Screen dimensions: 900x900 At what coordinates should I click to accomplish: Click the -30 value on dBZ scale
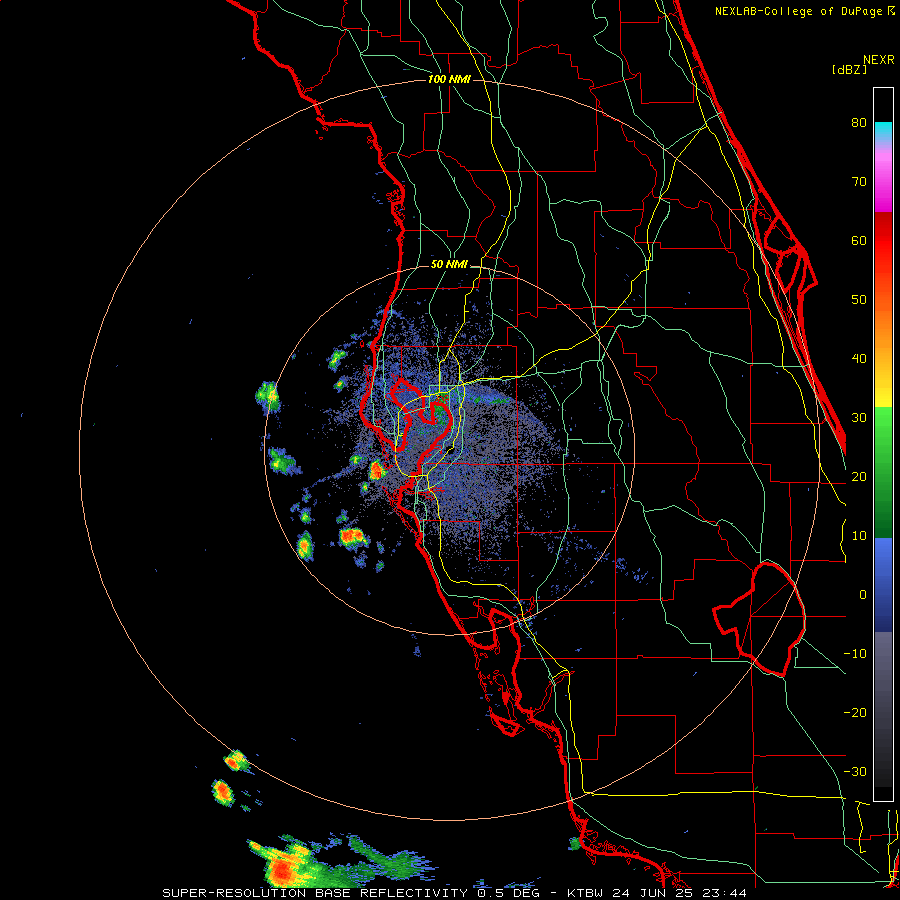point(855,771)
